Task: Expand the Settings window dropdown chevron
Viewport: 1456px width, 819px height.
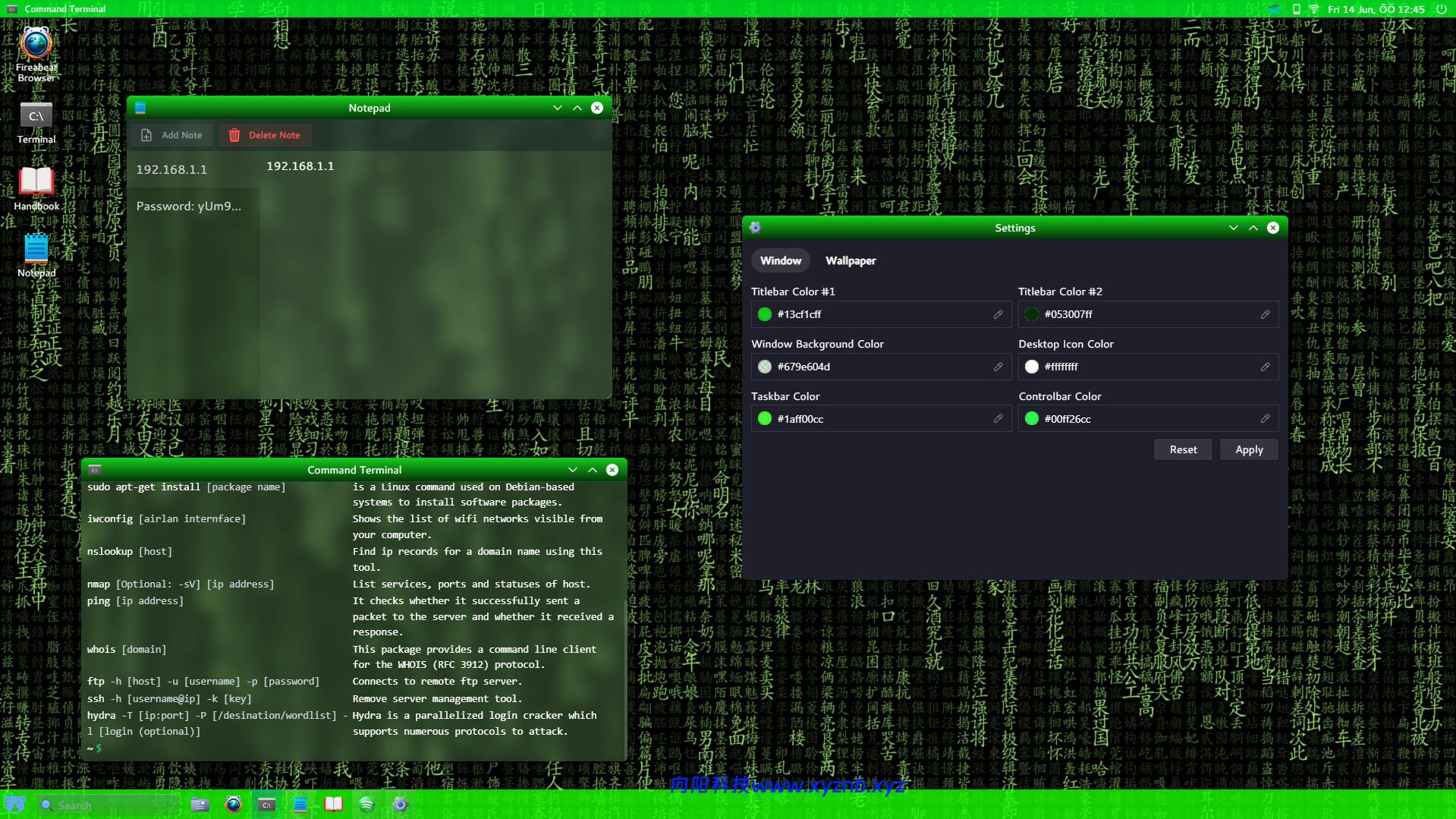Action: click(1233, 227)
